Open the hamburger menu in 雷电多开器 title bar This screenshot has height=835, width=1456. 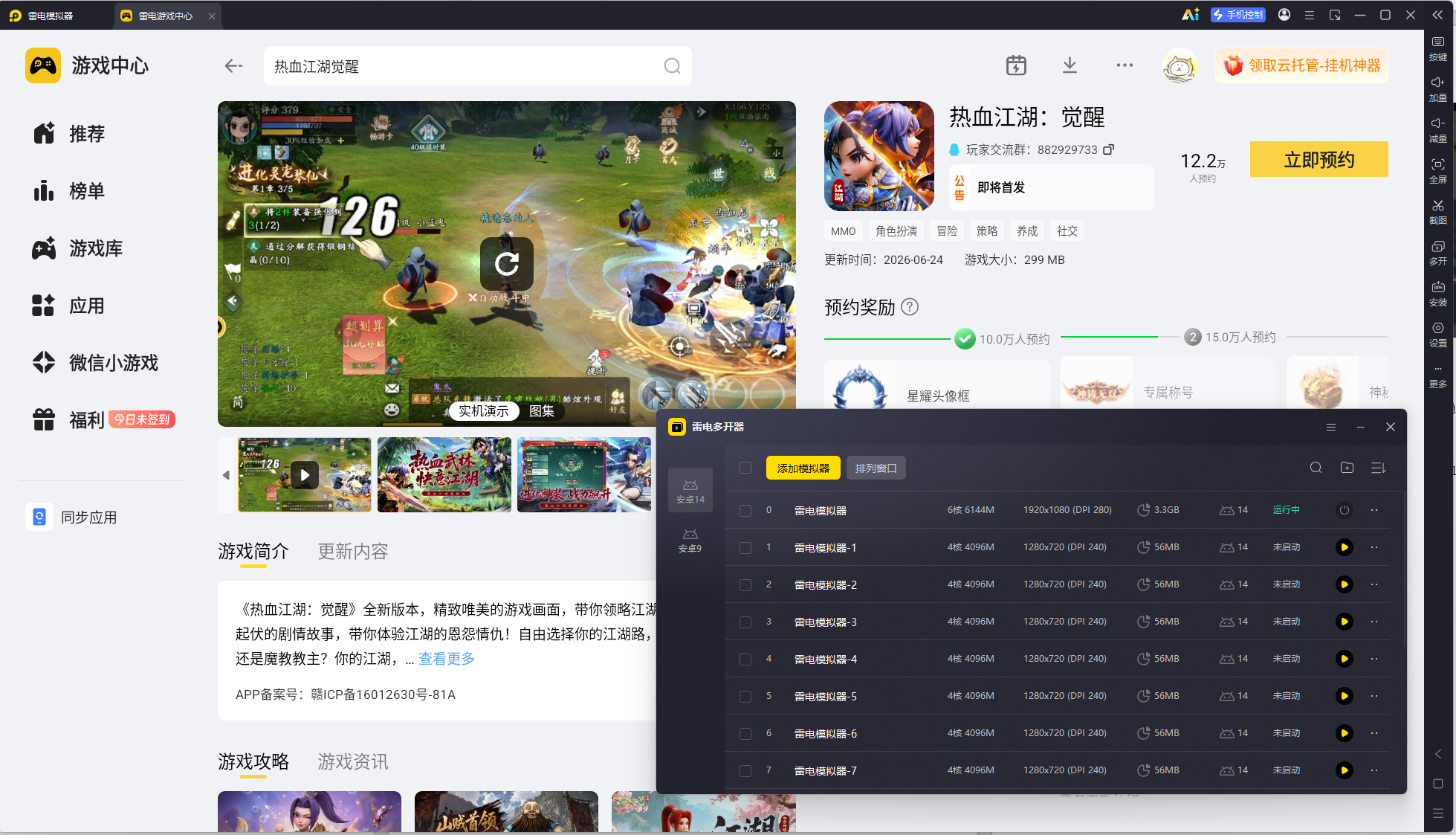1331,427
